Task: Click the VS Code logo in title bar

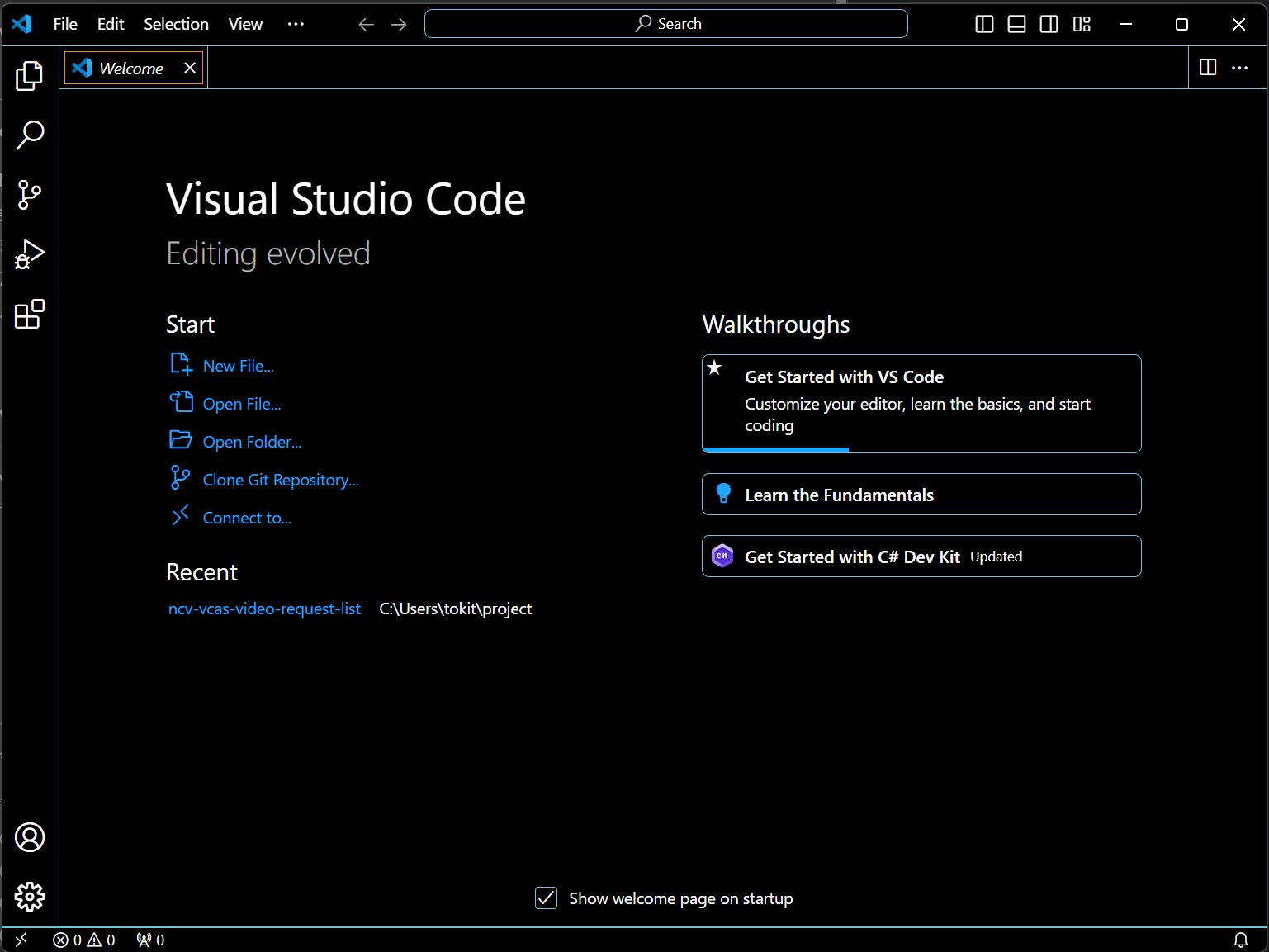Action: tap(22, 24)
